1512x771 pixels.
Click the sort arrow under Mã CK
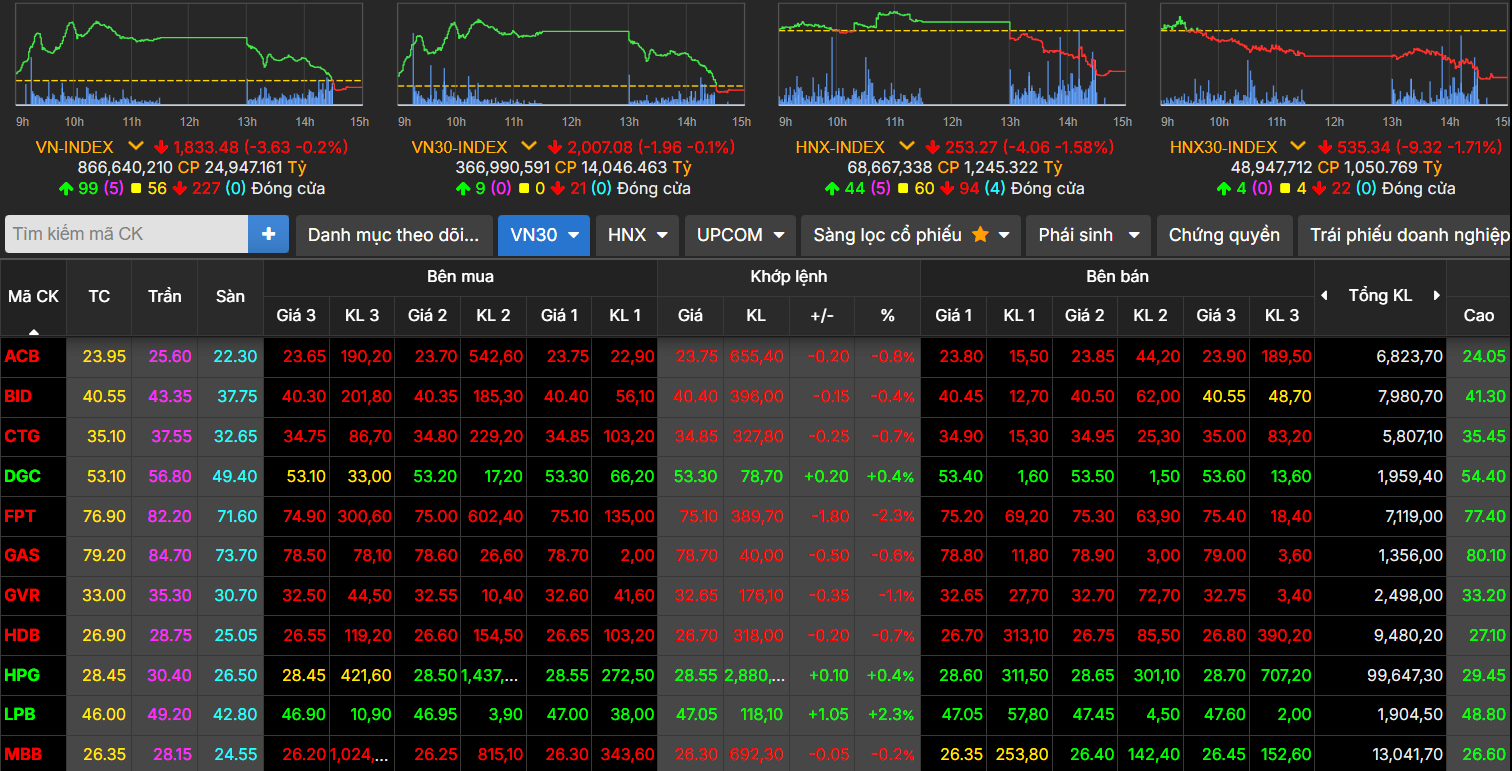click(x=34, y=330)
